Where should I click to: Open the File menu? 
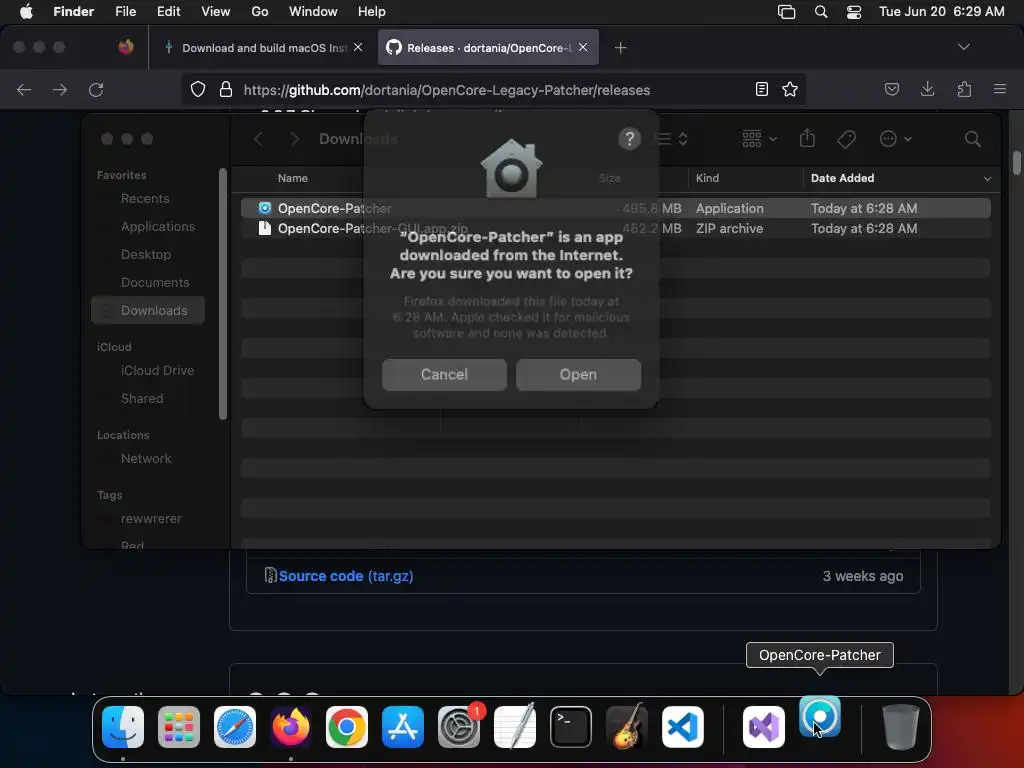click(125, 12)
